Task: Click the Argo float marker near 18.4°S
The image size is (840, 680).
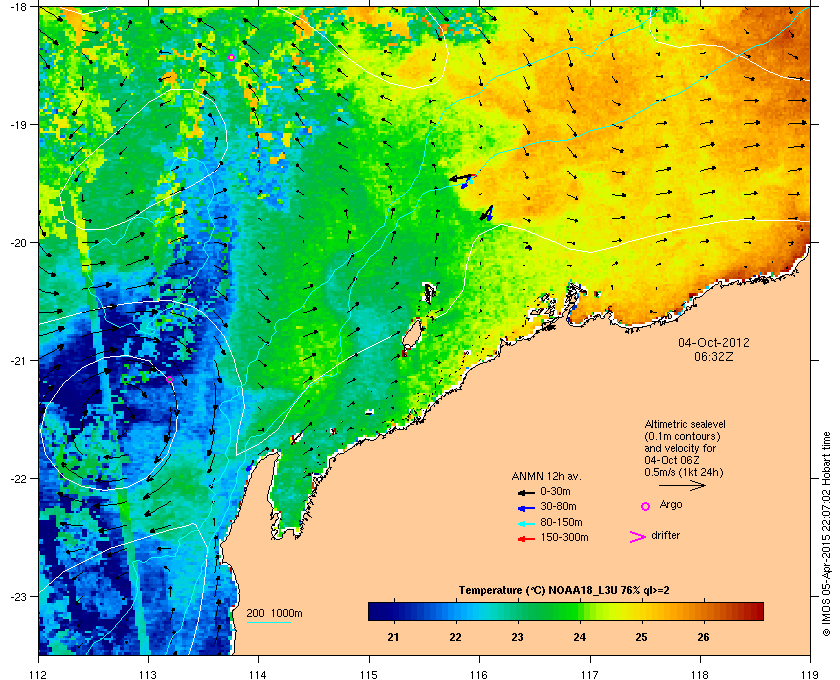Action: pyautogui.click(x=231, y=57)
